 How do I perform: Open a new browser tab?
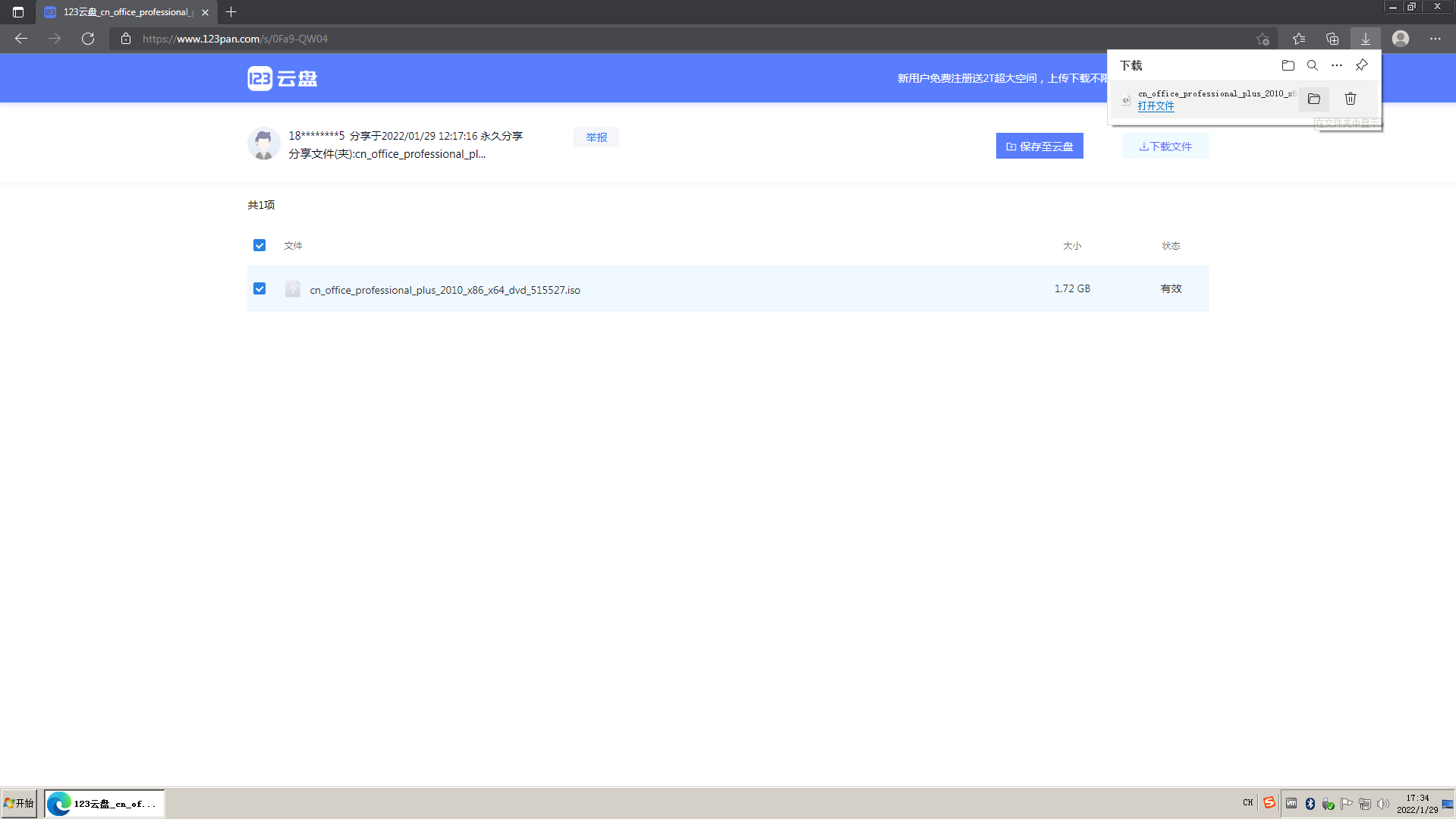pos(231,12)
